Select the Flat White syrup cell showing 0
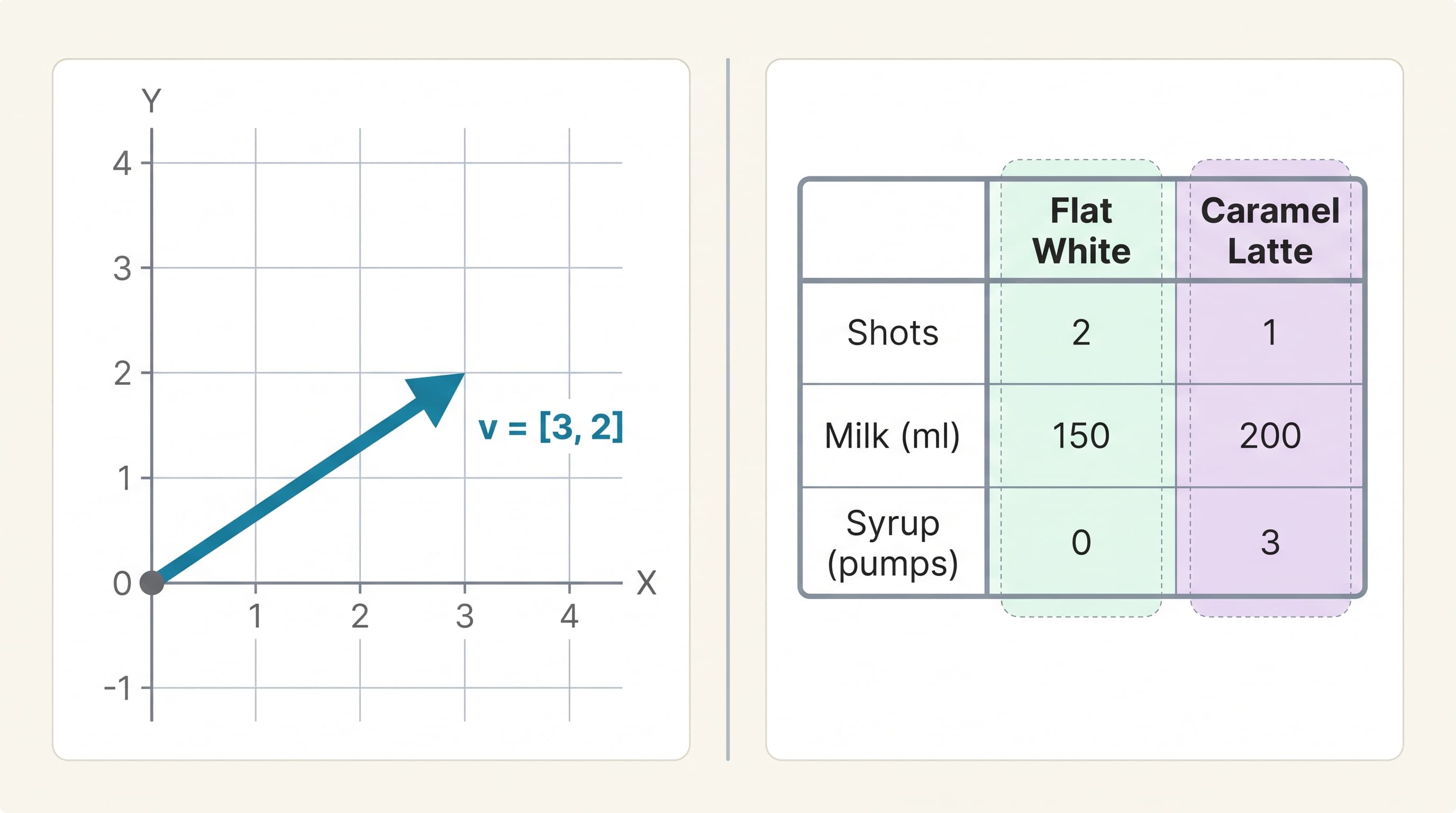This screenshot has height=813, width=1456. pos(1081,541)
